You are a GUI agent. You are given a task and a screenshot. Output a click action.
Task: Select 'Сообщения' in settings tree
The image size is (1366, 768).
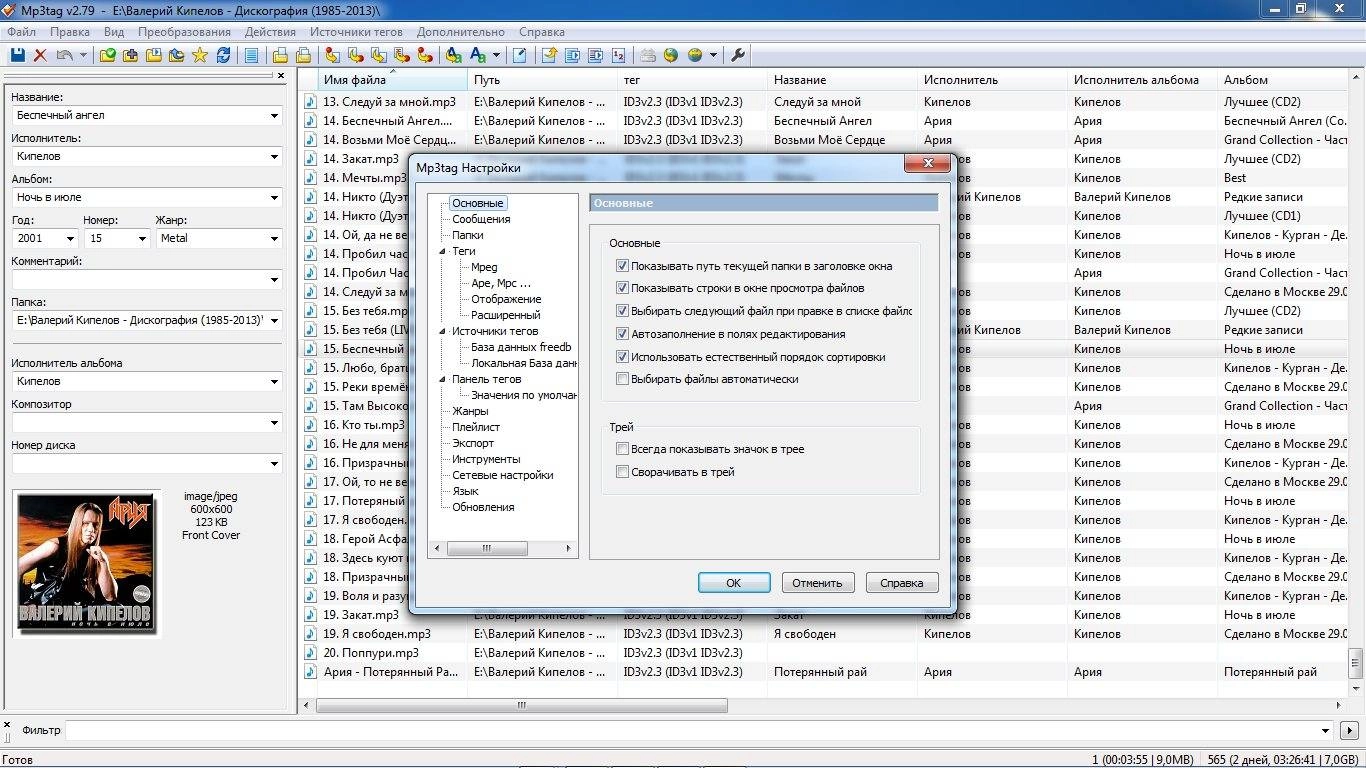tap(481, 219)
